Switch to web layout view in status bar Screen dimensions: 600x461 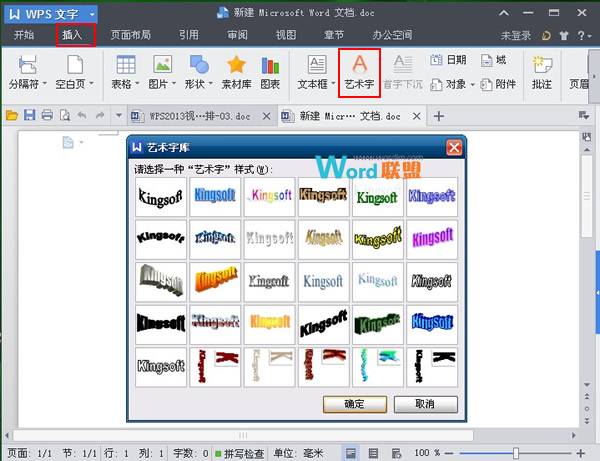click(x=396, y=454)
